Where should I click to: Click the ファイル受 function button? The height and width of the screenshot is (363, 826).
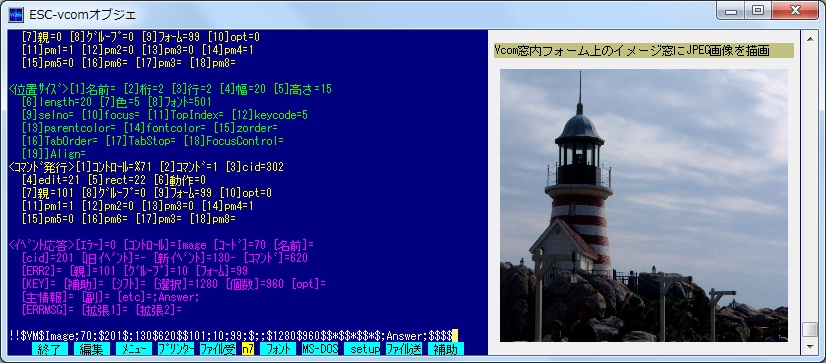click(x=218, y=349)
